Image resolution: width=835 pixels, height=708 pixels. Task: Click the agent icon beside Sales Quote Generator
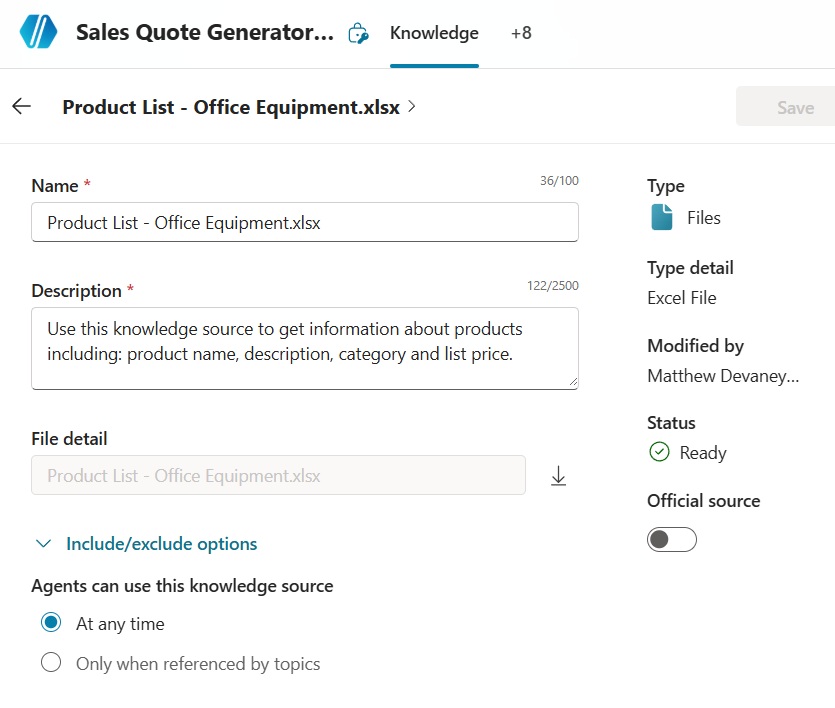(357, 34)
